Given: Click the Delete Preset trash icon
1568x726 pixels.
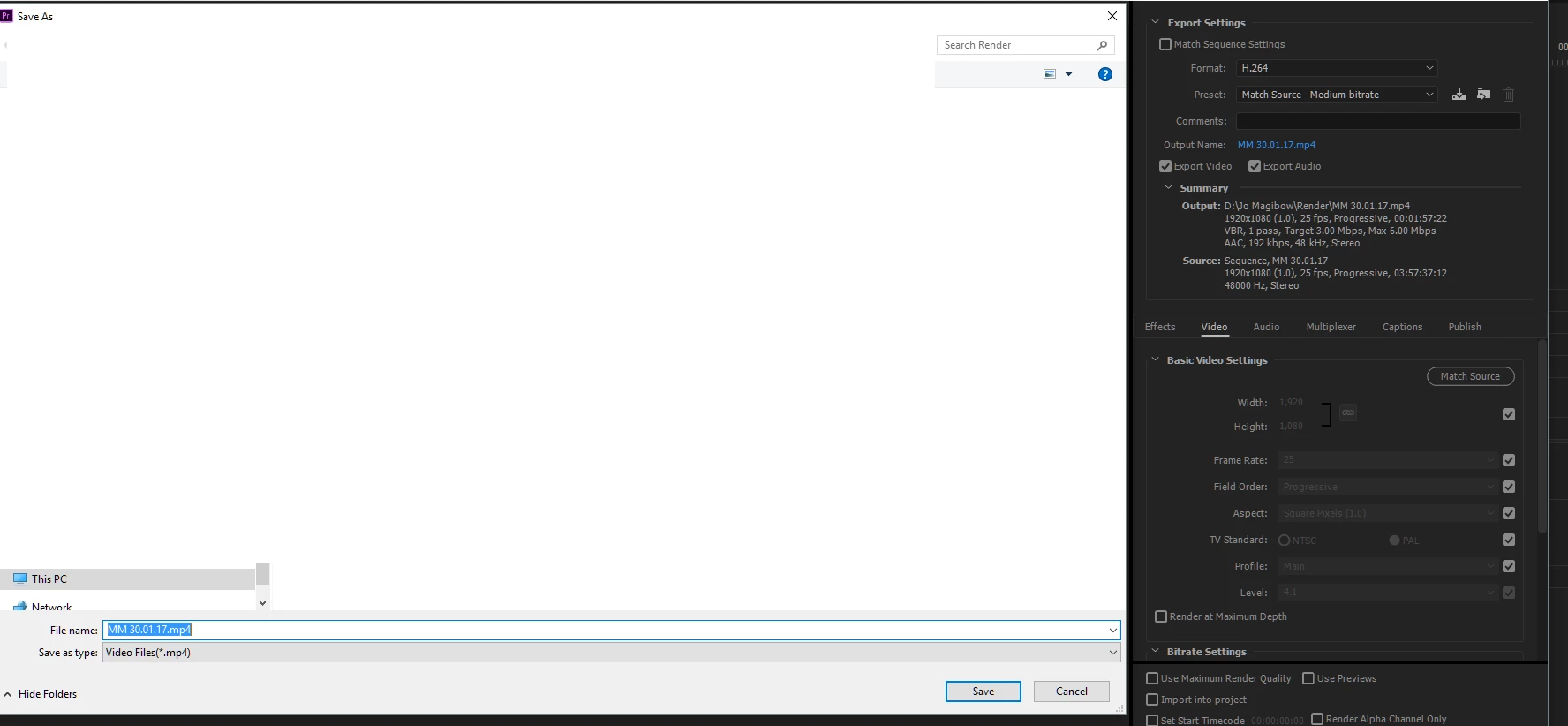Looking at the screenshot, I should [x=1509, y=95].
